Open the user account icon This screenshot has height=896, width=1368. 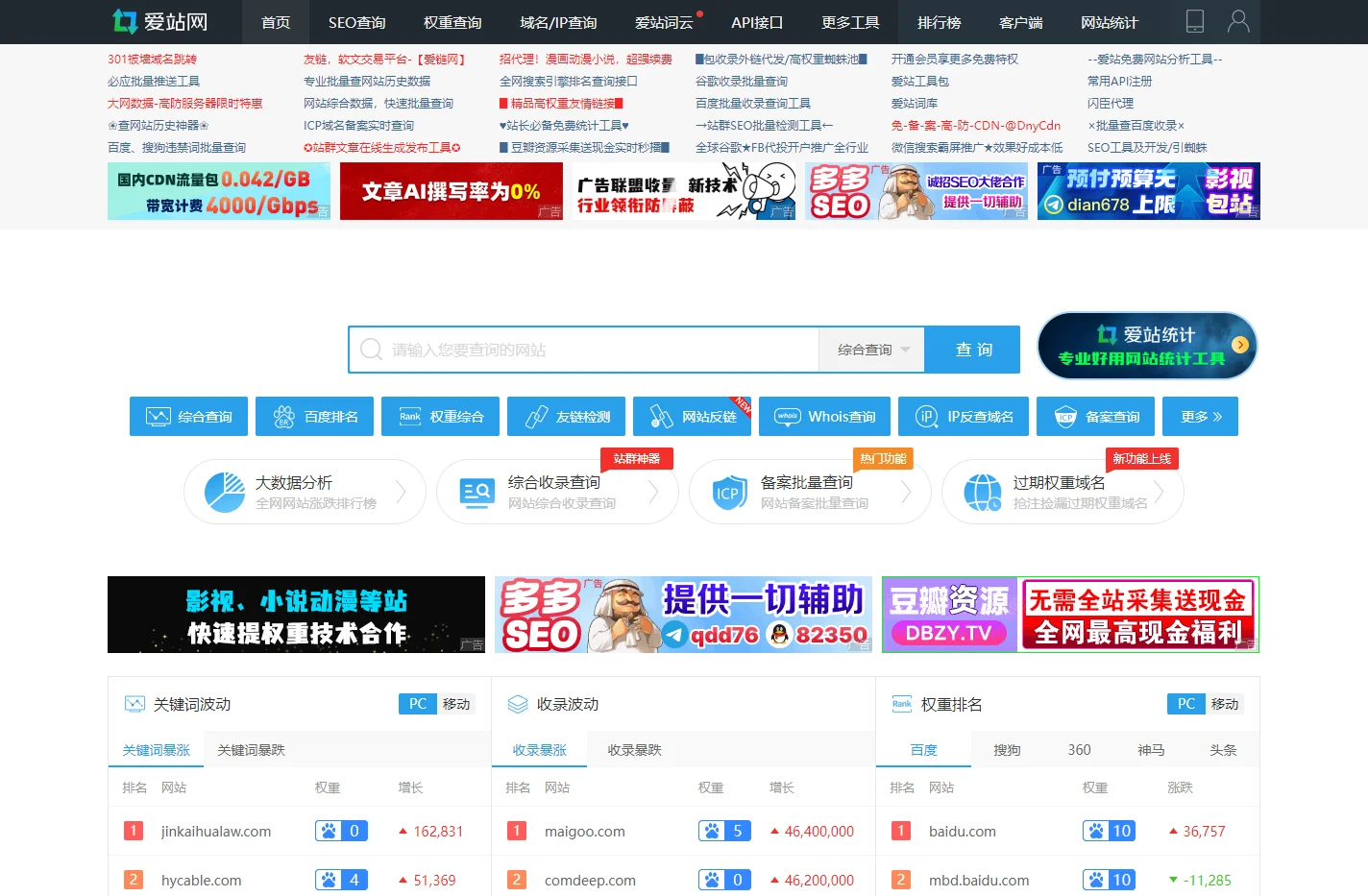coord(1239,21)
